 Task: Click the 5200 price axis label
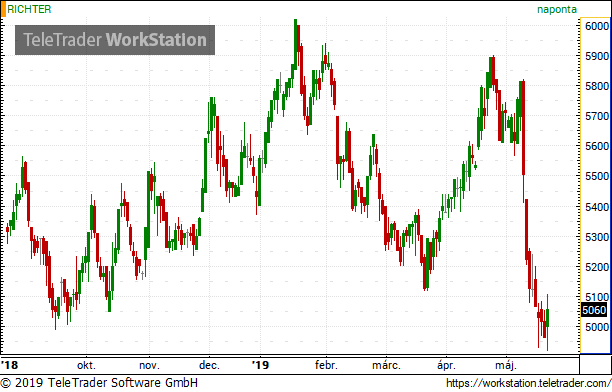597,267
